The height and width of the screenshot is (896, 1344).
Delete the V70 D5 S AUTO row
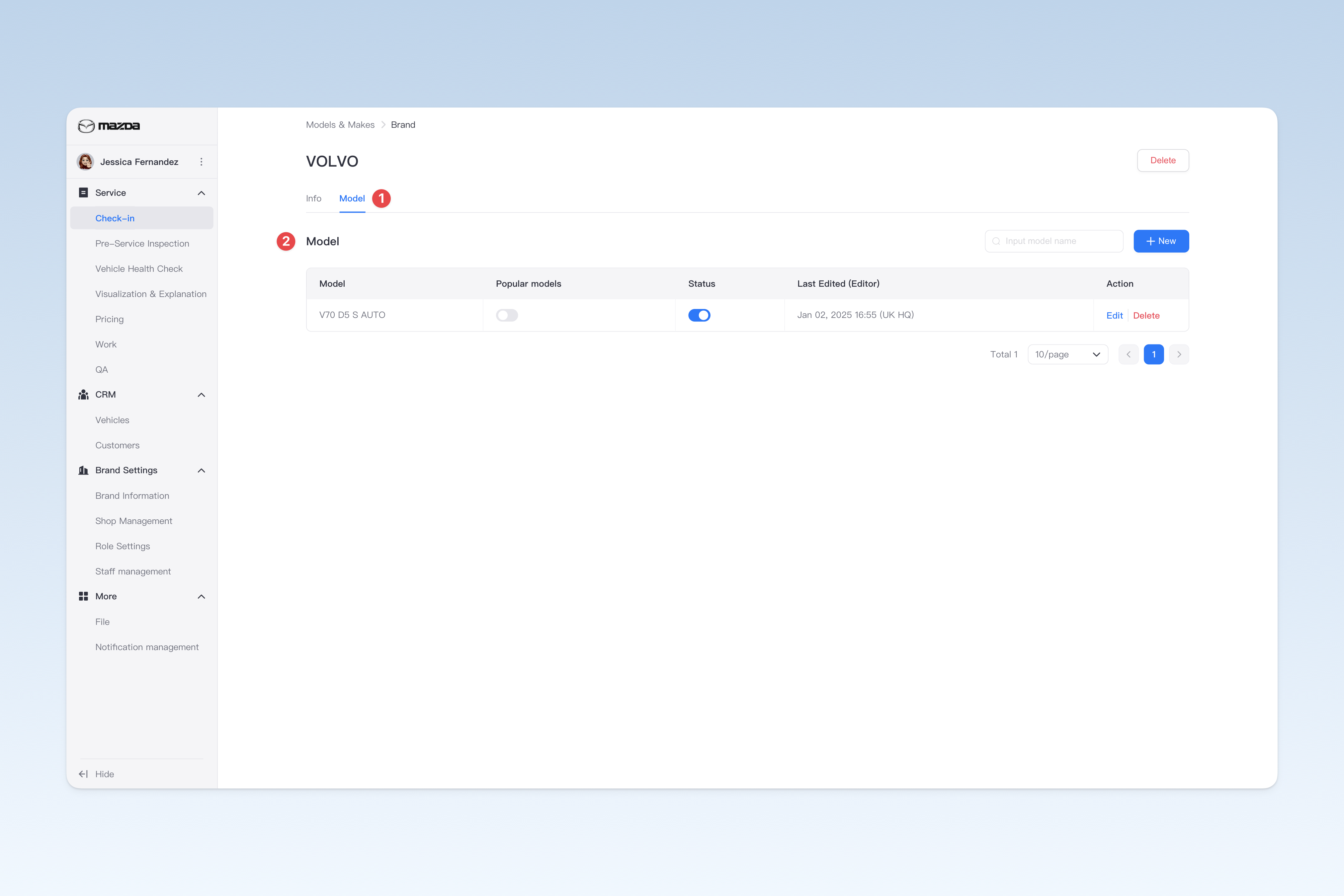point(1146,316)
